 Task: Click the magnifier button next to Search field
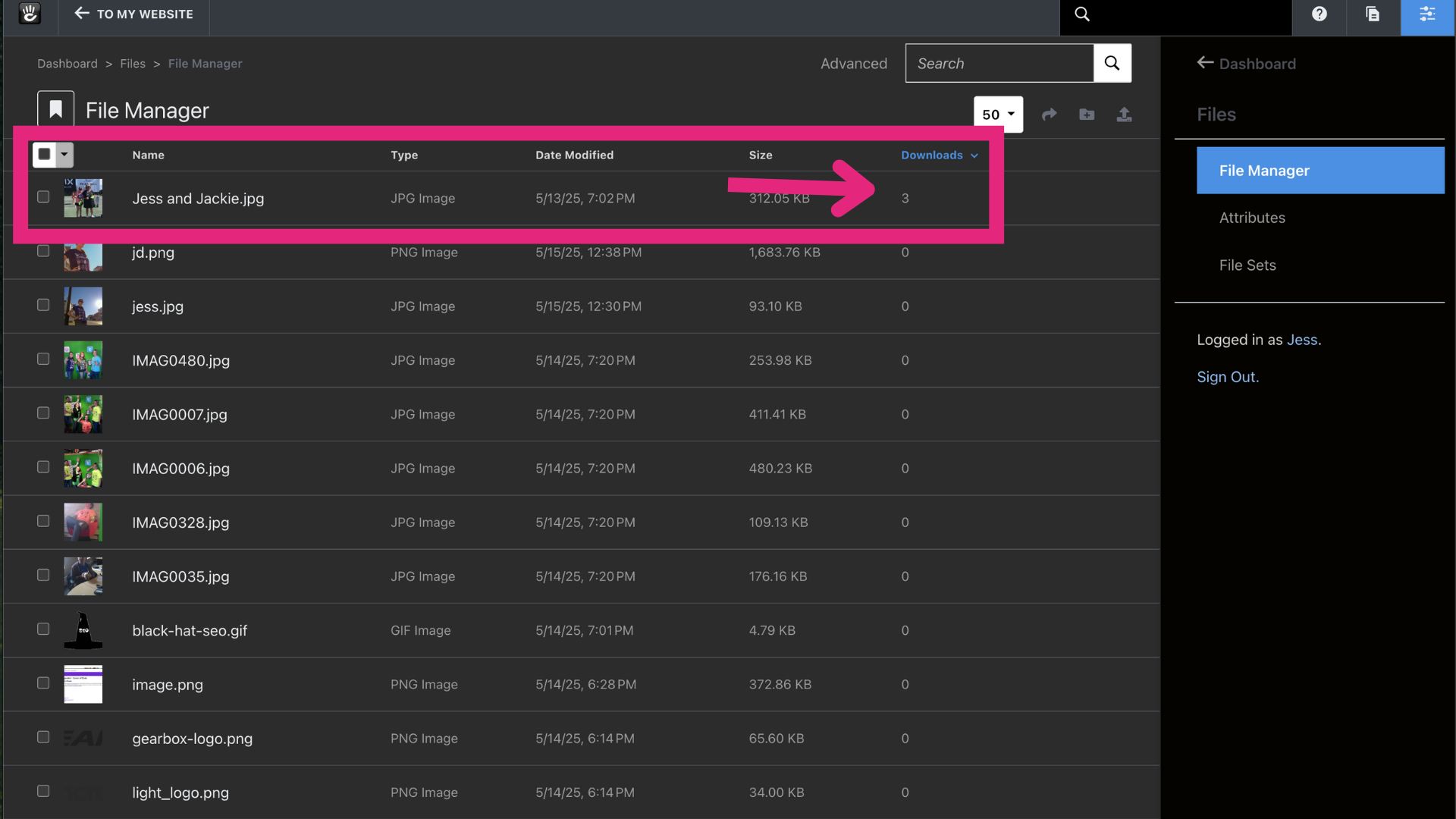click(1112, 63)
